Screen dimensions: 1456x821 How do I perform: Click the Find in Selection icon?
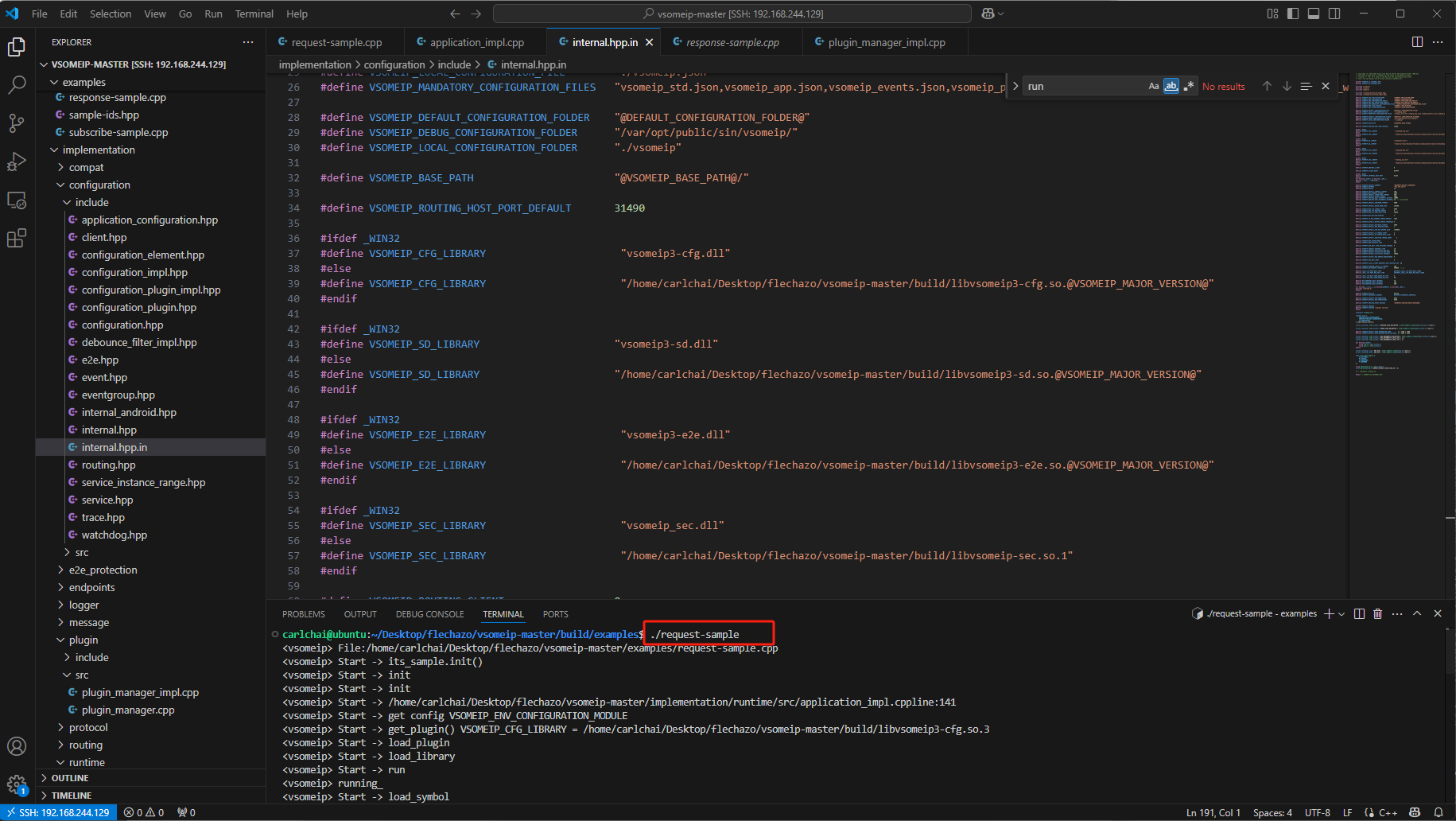pos(1306,86)
